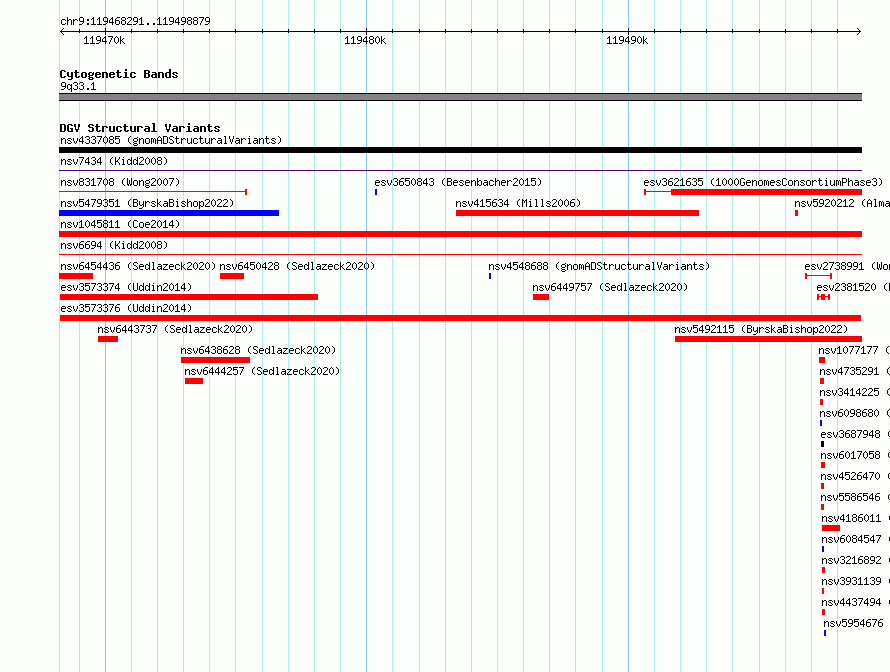Viewport: 890px width, 672px height.
Task: Select the red nsv6454436 variant bar
Action: coord(76,276)
